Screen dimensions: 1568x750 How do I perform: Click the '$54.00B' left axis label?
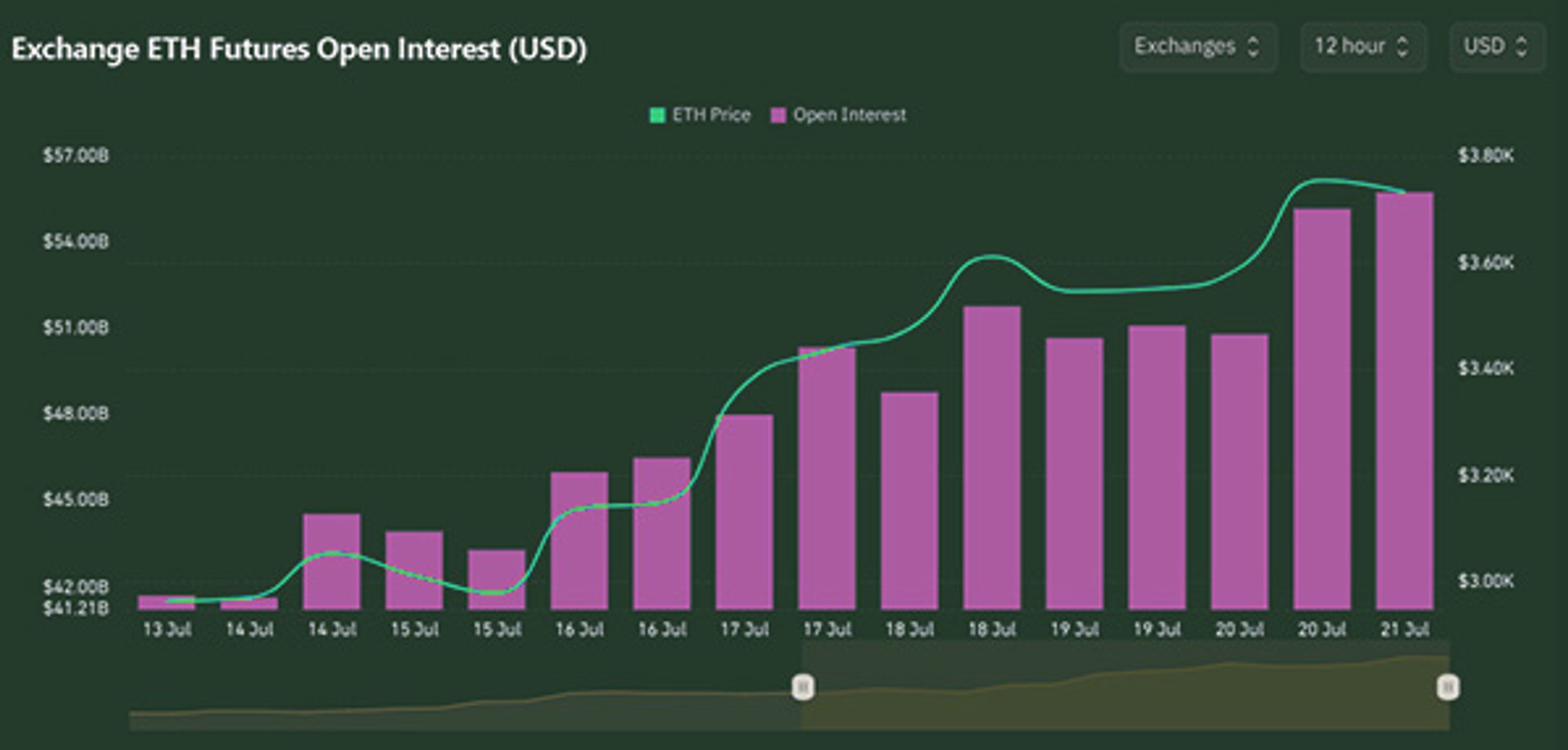pos(76,242)
